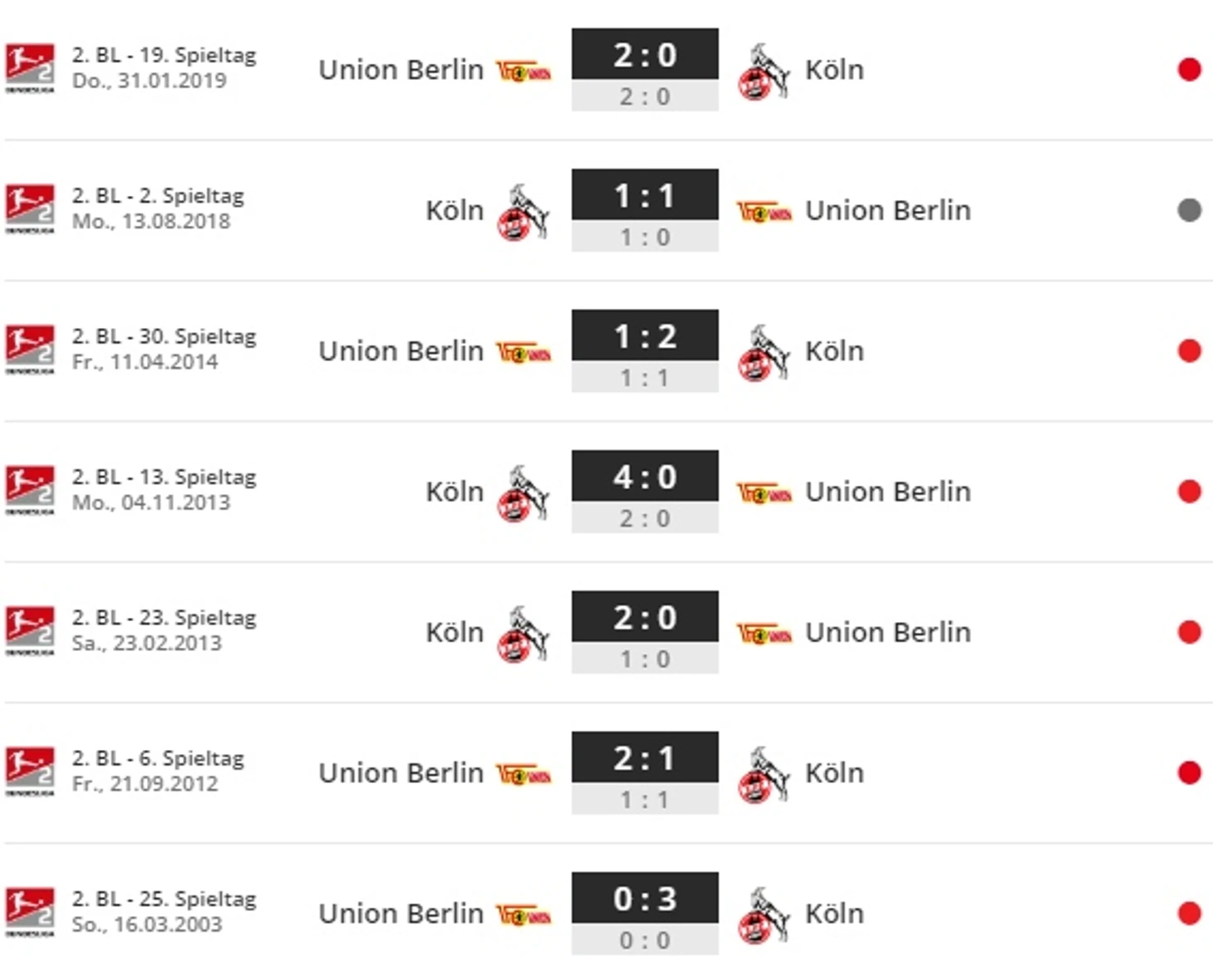Click Köln crest in the 23.02.2013 row
Screen dimensions: 1213x980
523,634
